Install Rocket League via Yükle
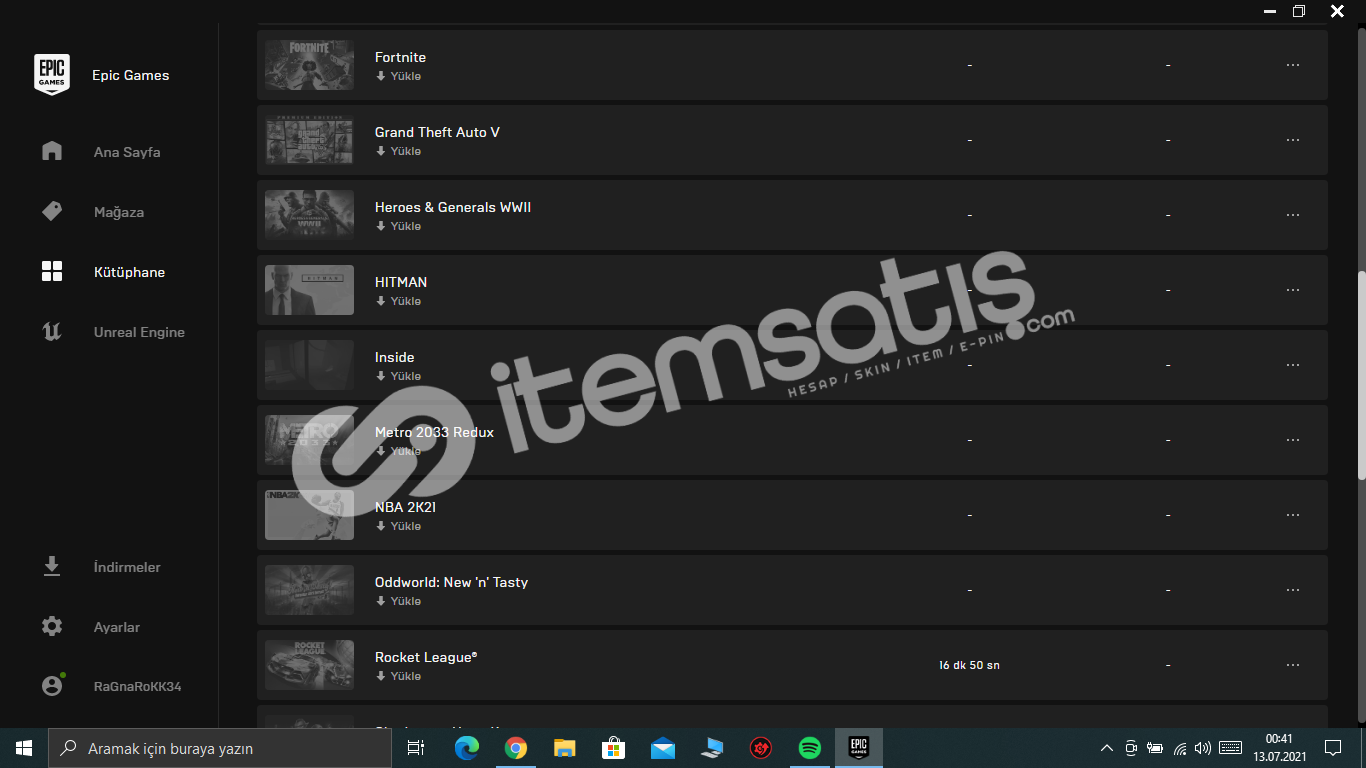 point(398,676)
